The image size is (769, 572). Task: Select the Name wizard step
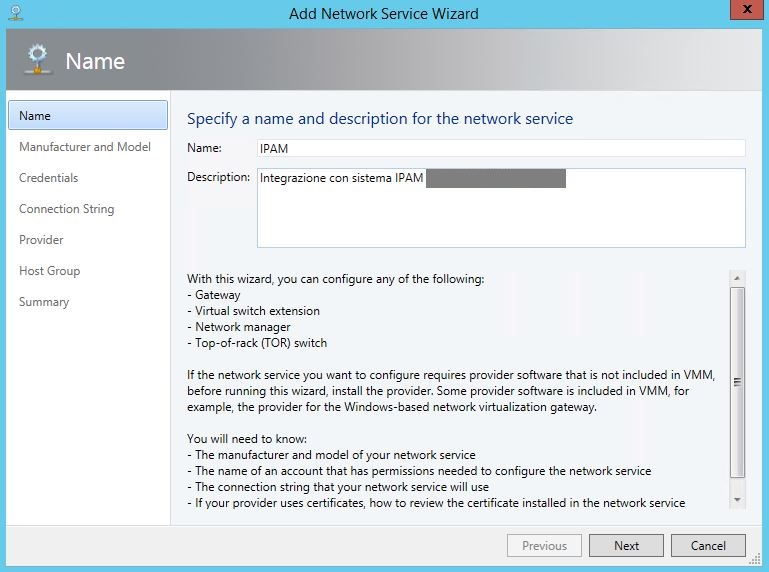88,116
